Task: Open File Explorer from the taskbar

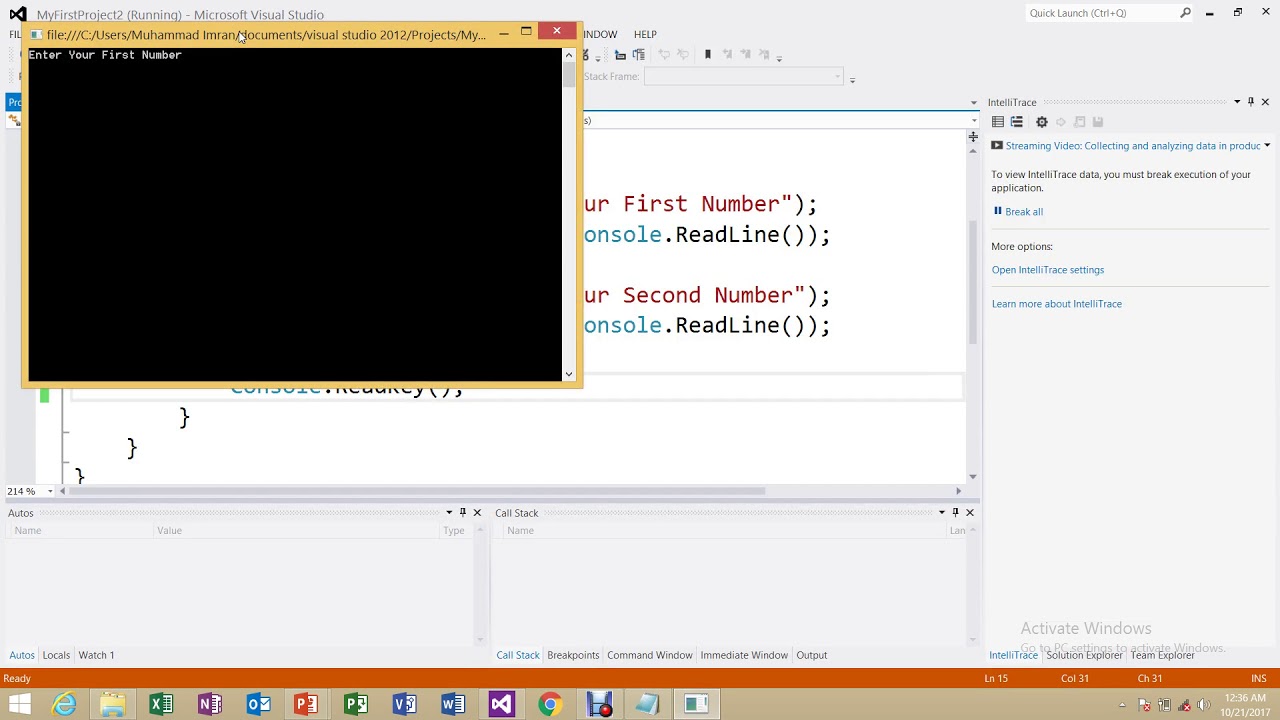Action: pyautogui.click(x=112, y=704)
